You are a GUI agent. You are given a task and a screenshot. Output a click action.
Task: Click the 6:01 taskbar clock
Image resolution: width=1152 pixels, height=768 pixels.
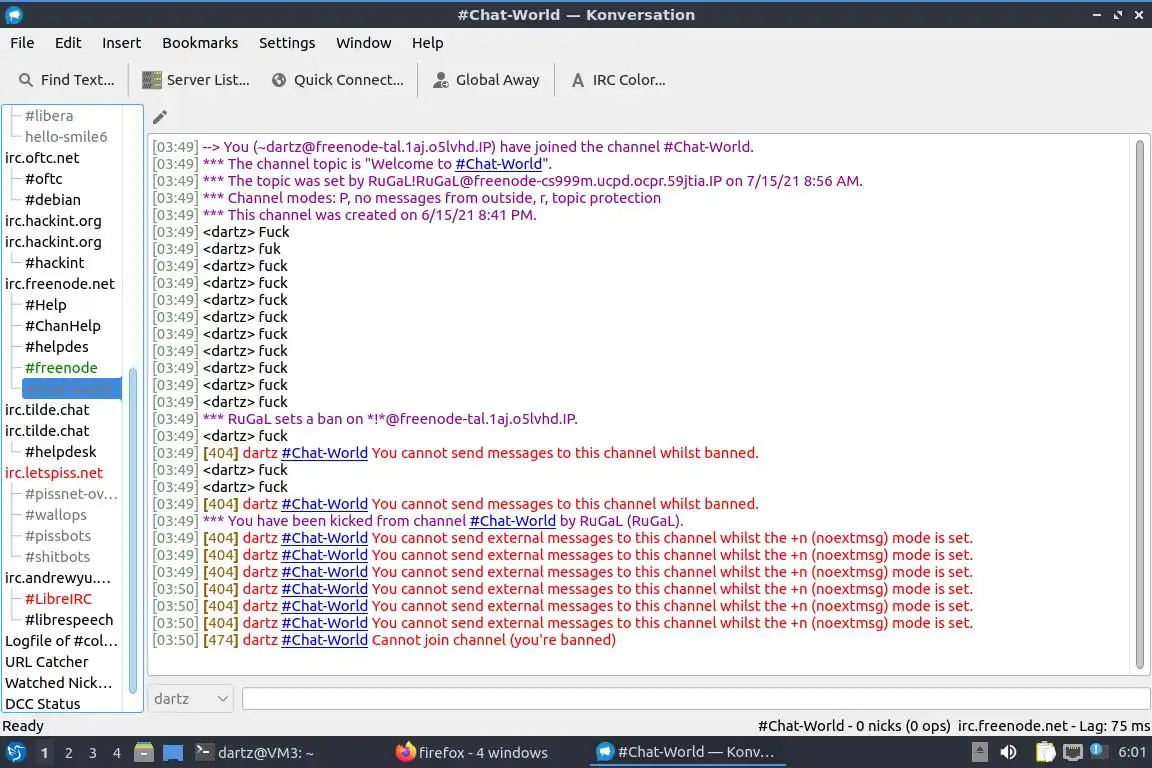tap(1131, 752)
